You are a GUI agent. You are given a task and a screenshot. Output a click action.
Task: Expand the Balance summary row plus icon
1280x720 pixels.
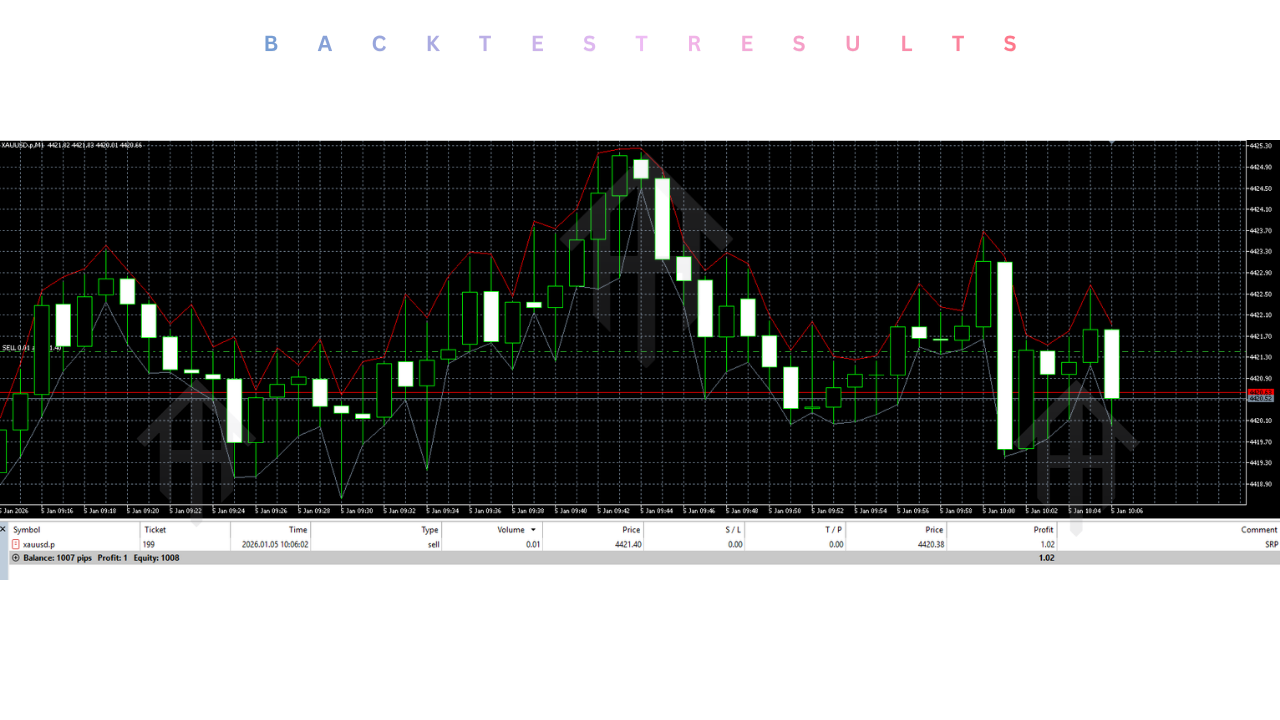pos(15,558)
